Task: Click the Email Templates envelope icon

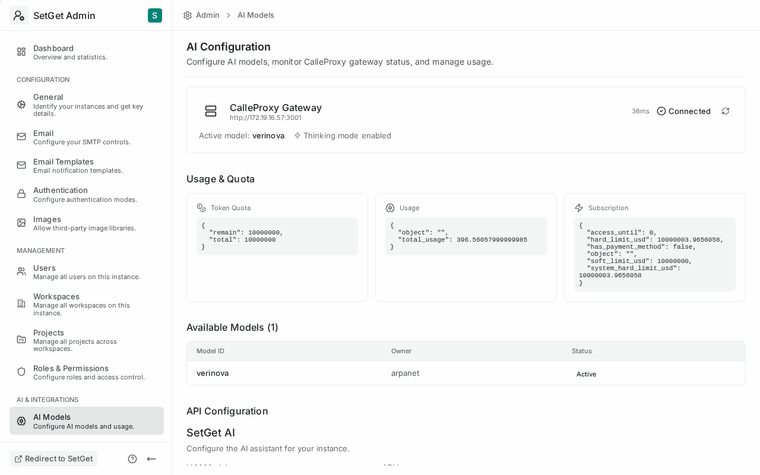Action: tap(21, 165)
